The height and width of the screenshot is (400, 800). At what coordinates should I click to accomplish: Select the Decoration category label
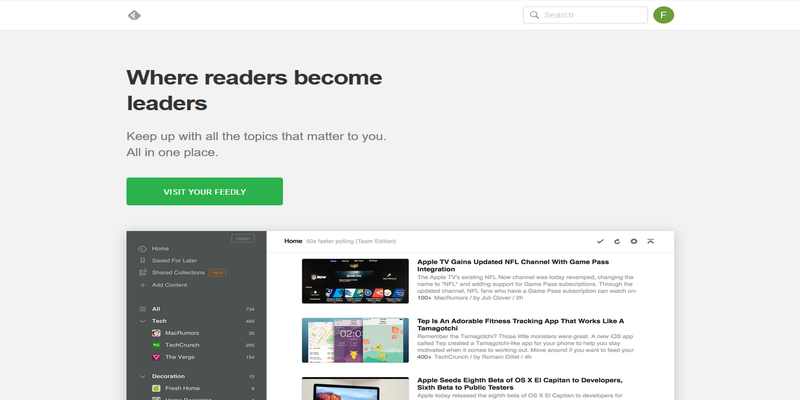pyautogui.click(x=168, y=376)
